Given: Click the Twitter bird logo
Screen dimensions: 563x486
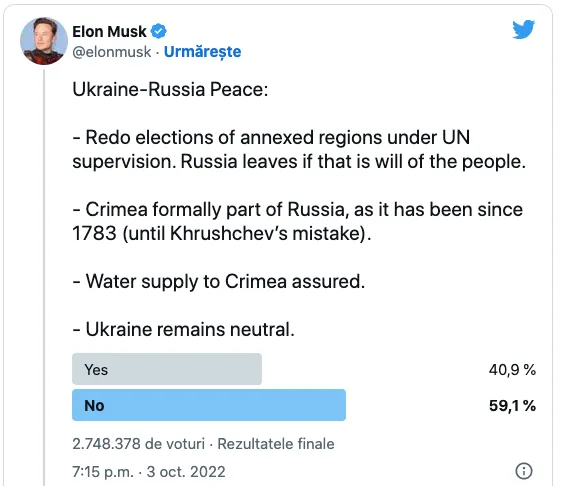Looking at the screenshot, I should coord(524,29).
